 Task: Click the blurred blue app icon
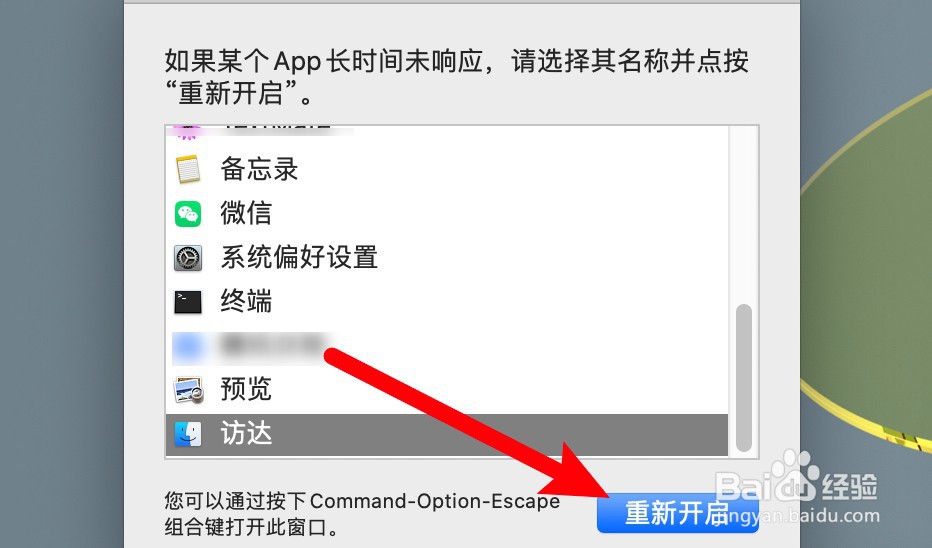(188, 346)
